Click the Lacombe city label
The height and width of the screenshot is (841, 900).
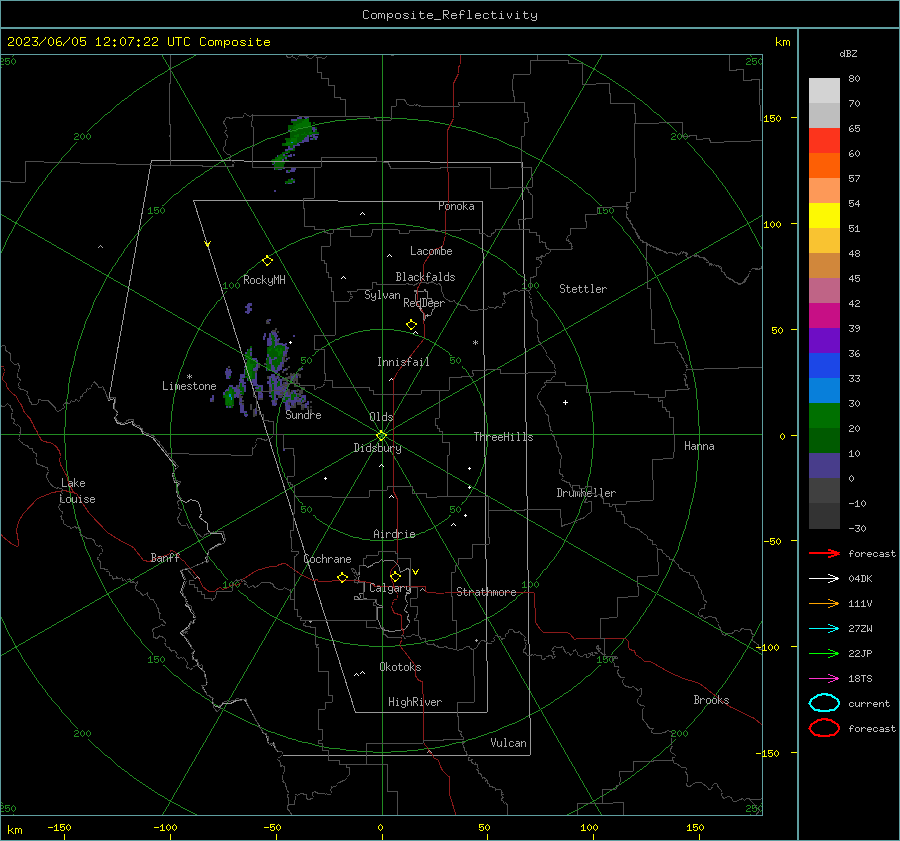coord(431,251)
